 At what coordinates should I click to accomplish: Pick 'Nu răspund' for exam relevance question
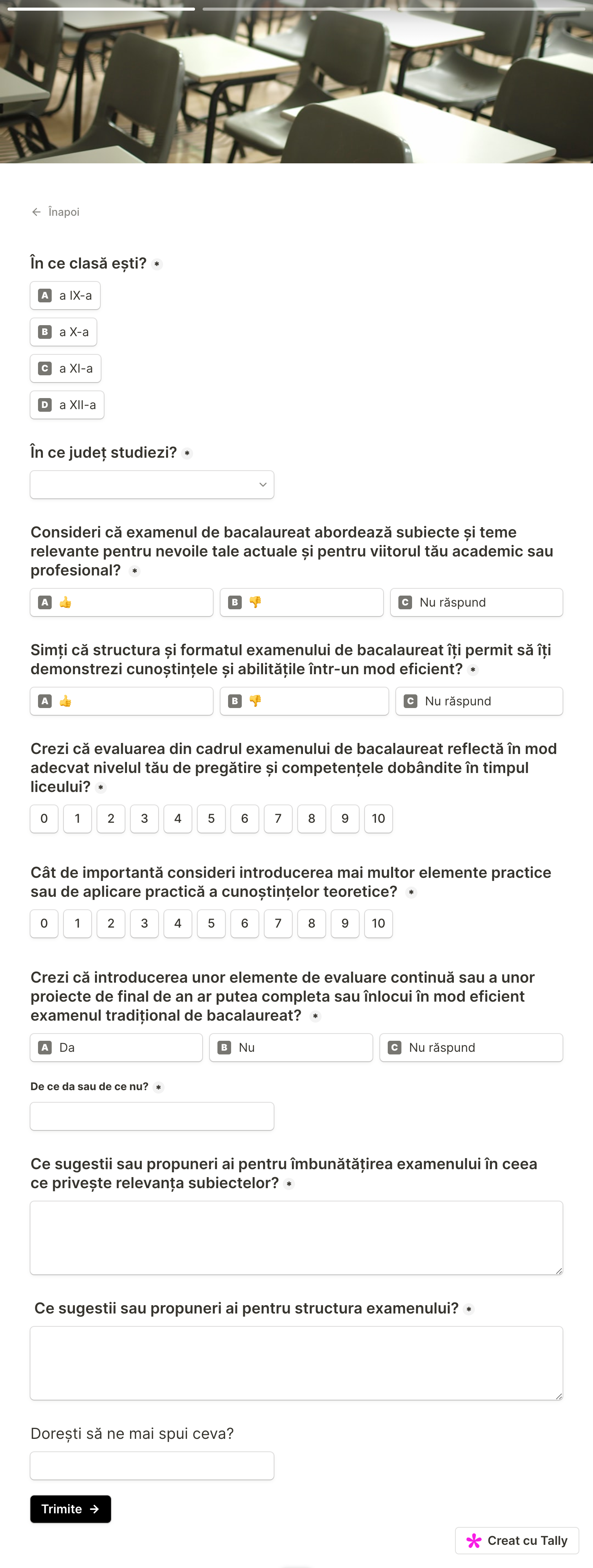(x=476, y=602)
